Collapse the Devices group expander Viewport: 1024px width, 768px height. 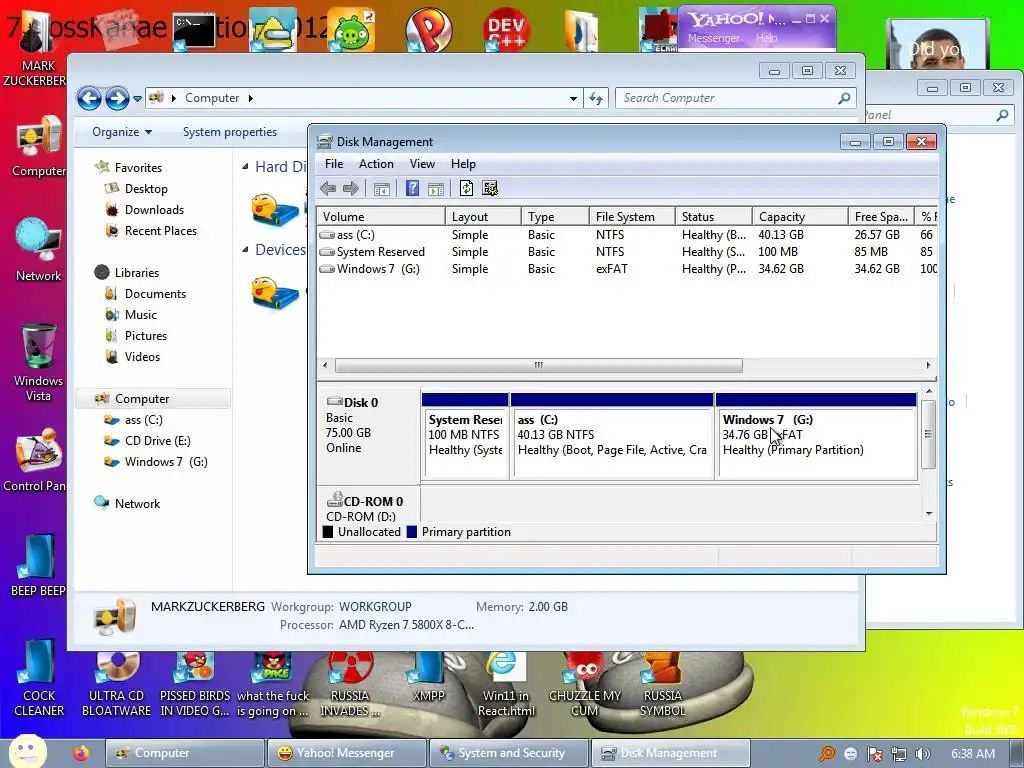coord(245,249)
